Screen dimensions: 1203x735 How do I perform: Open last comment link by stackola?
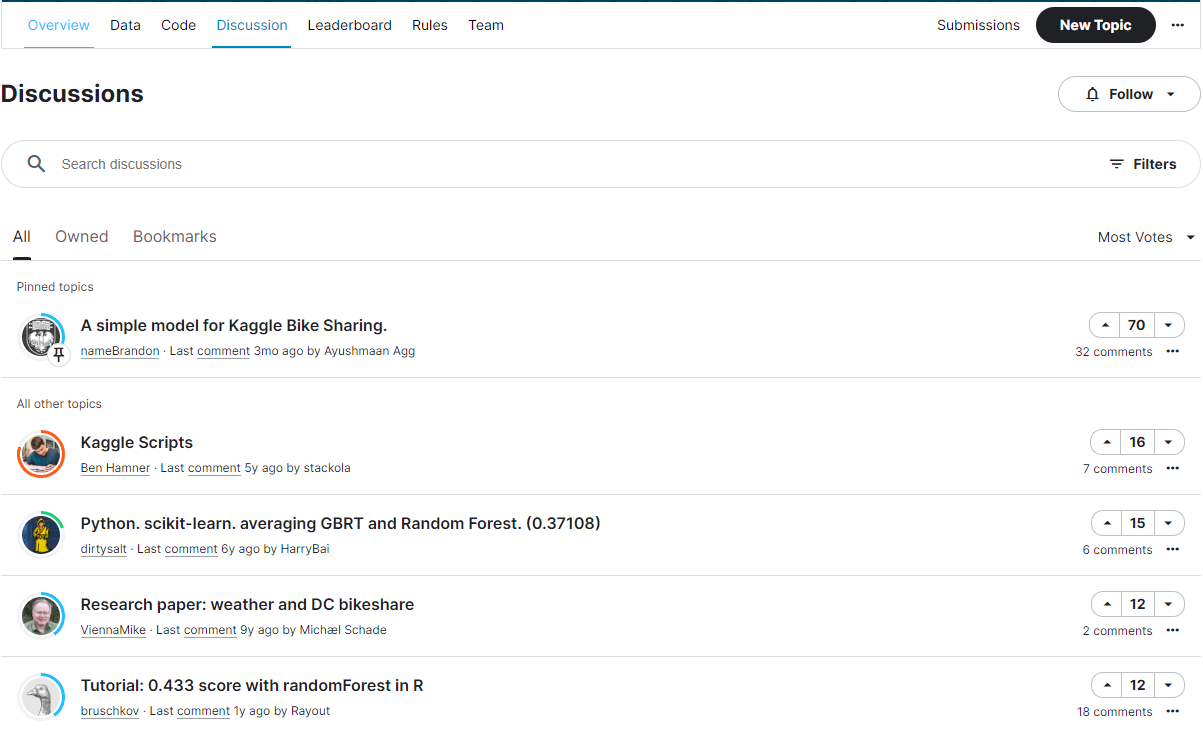pos(214,468)
